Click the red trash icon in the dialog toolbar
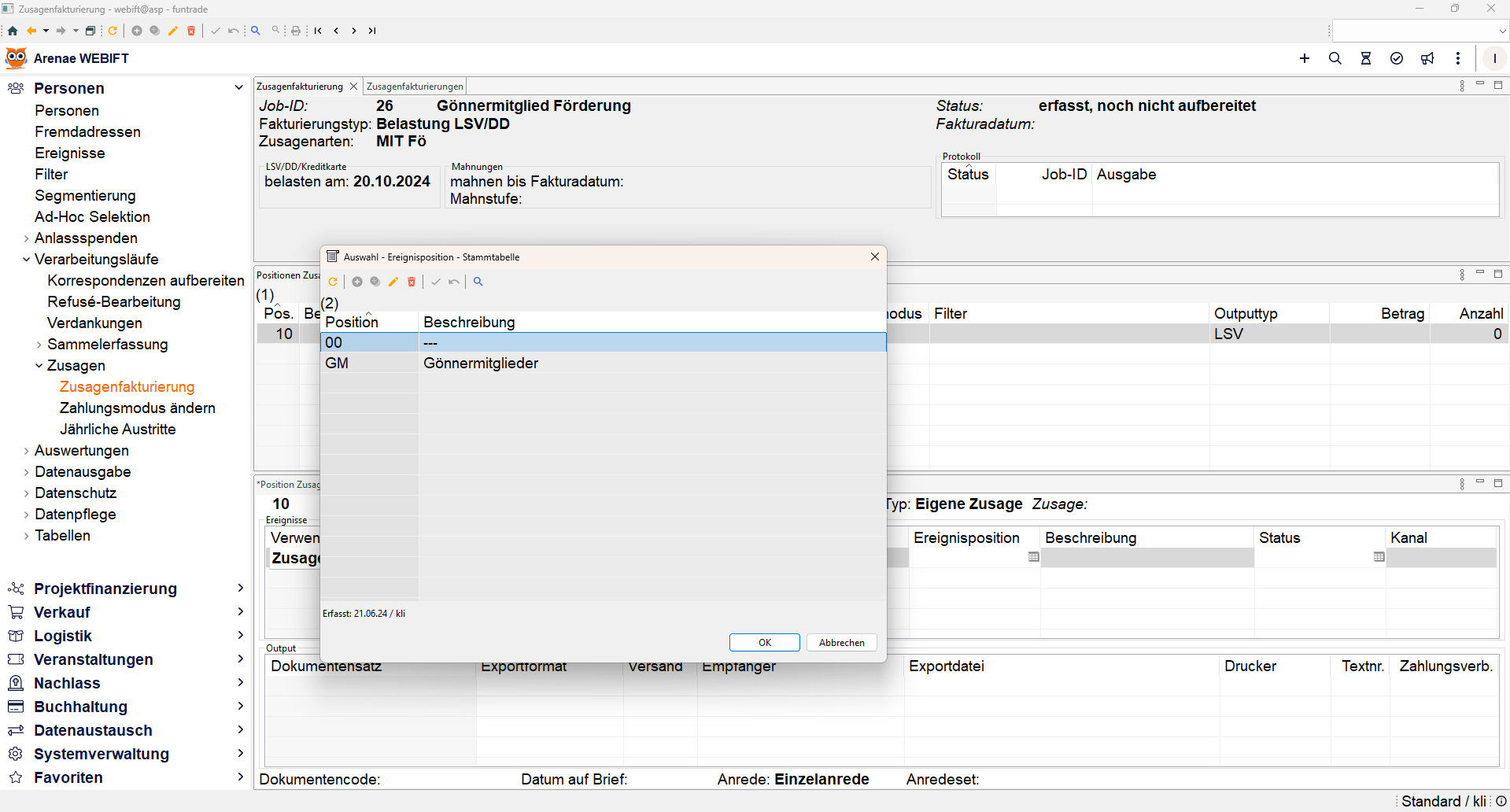 tap(412, 282)
